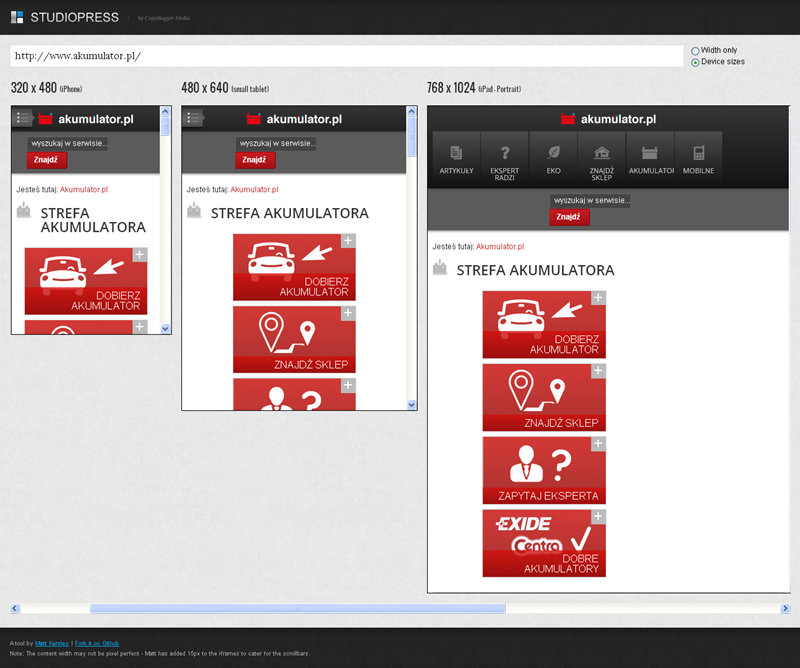
Task: Click the StudioPress logo icon
Action: pos(17,17)
